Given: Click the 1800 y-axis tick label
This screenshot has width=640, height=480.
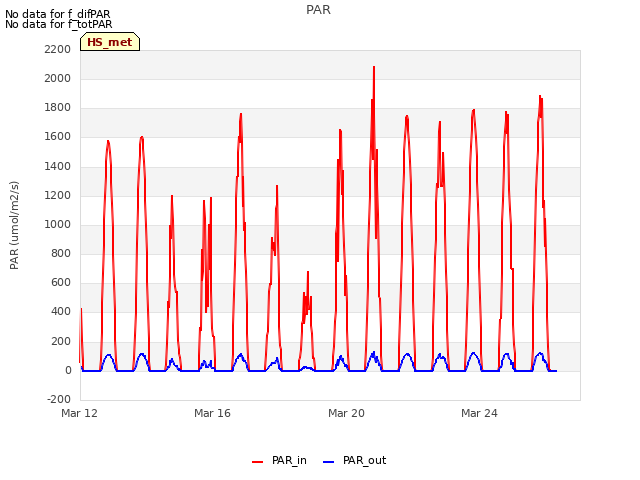Looking at the screenshot, I should [x=58, y=108].
